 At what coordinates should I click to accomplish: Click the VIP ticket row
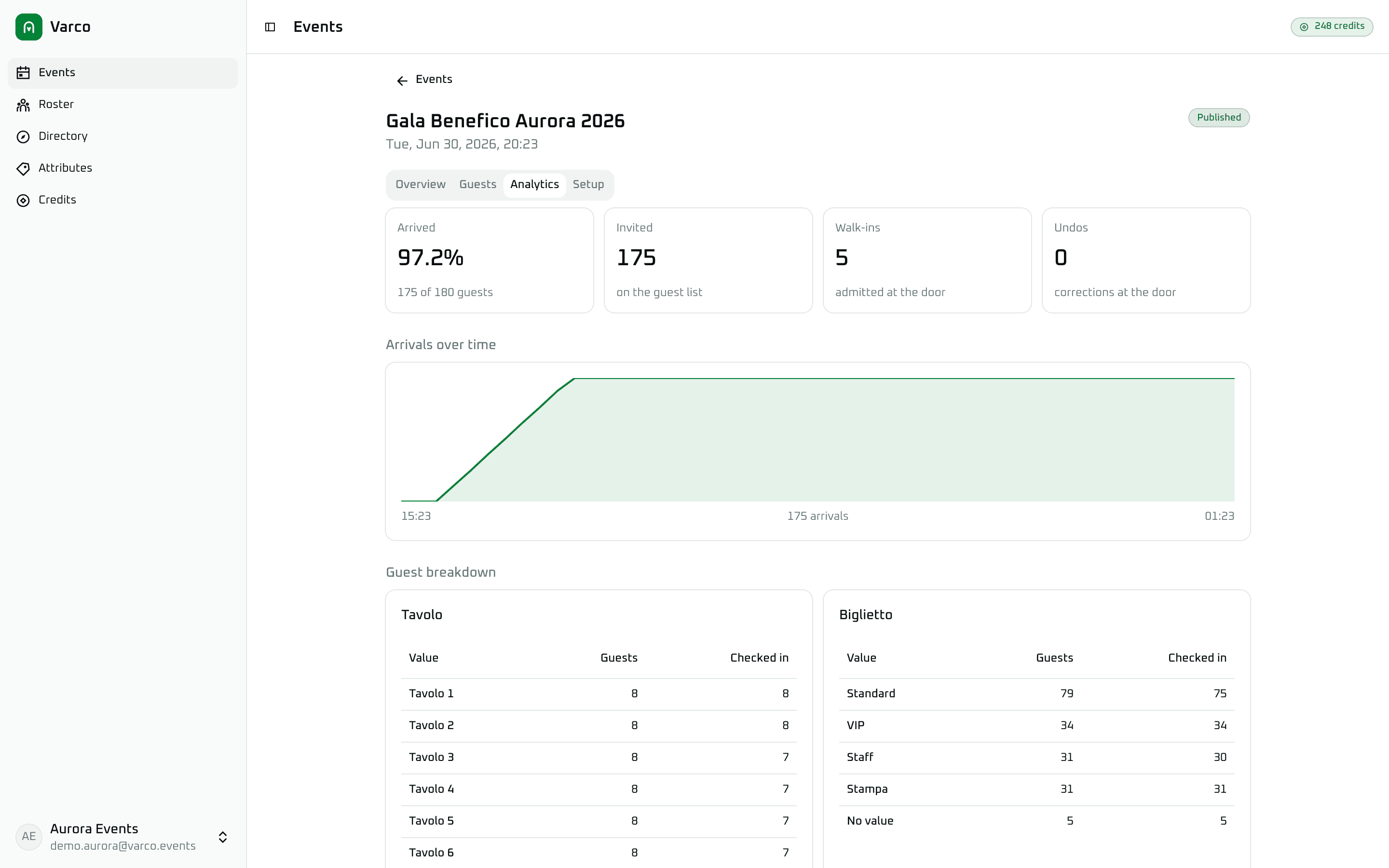pyautogui.click(x=1036, y=726)
